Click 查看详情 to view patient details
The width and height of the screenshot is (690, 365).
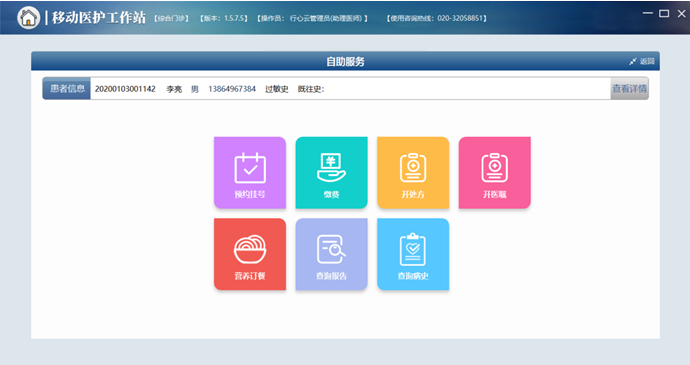[x=629, y=89]
